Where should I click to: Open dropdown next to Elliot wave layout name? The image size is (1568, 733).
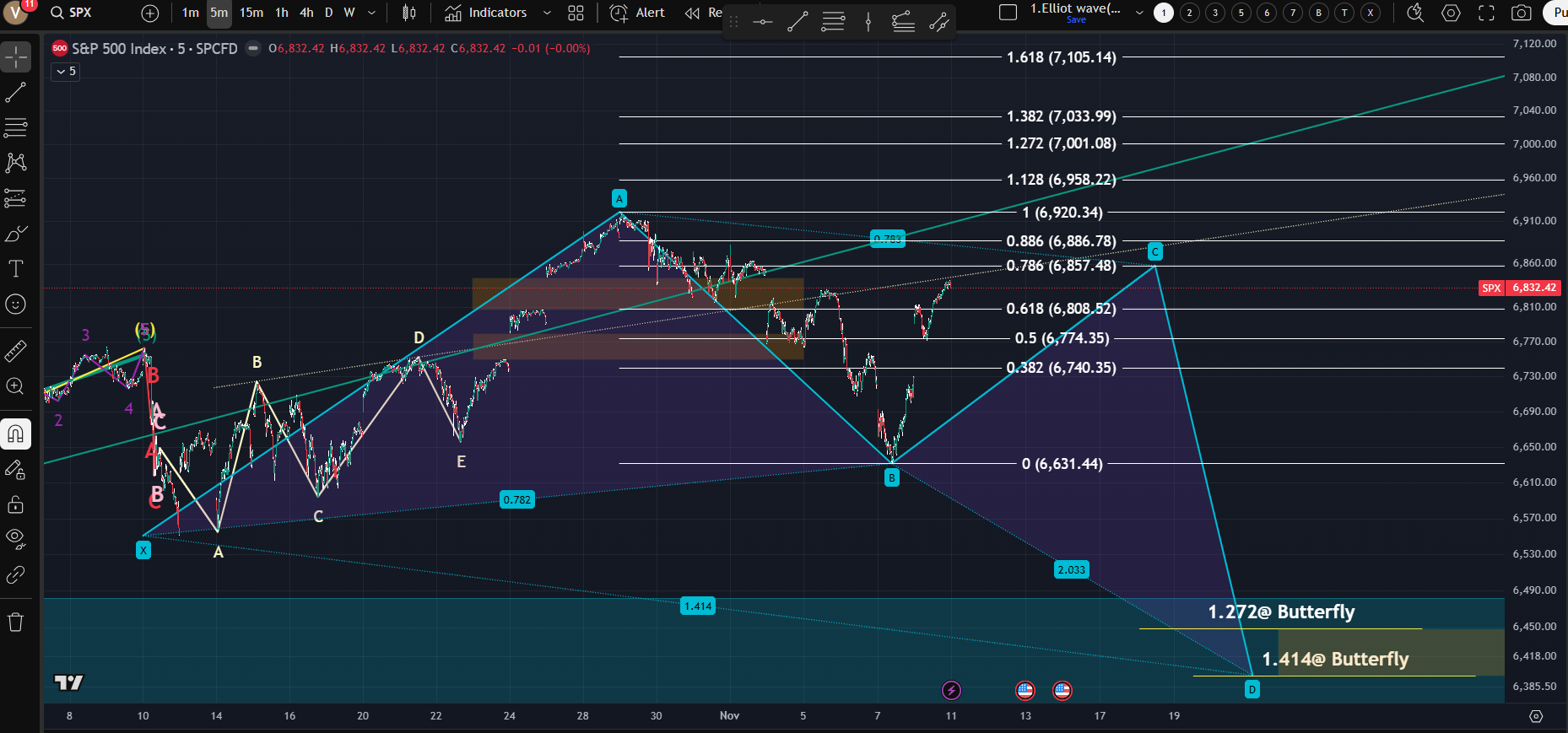click(1139, 13)
